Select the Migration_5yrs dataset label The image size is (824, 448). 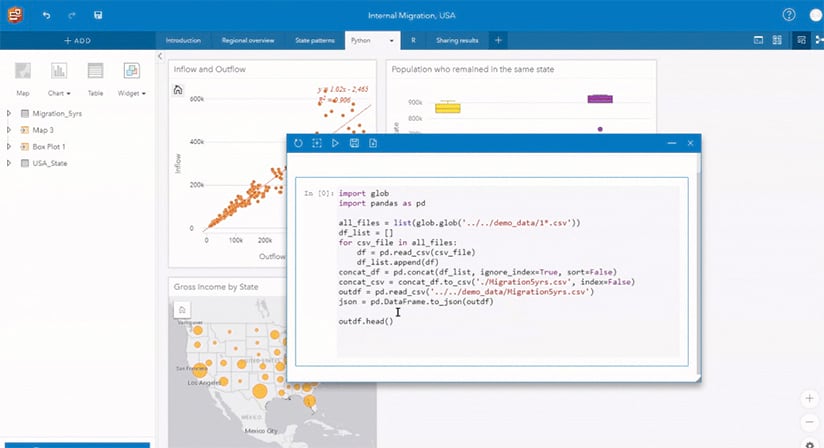coord(57,113)
